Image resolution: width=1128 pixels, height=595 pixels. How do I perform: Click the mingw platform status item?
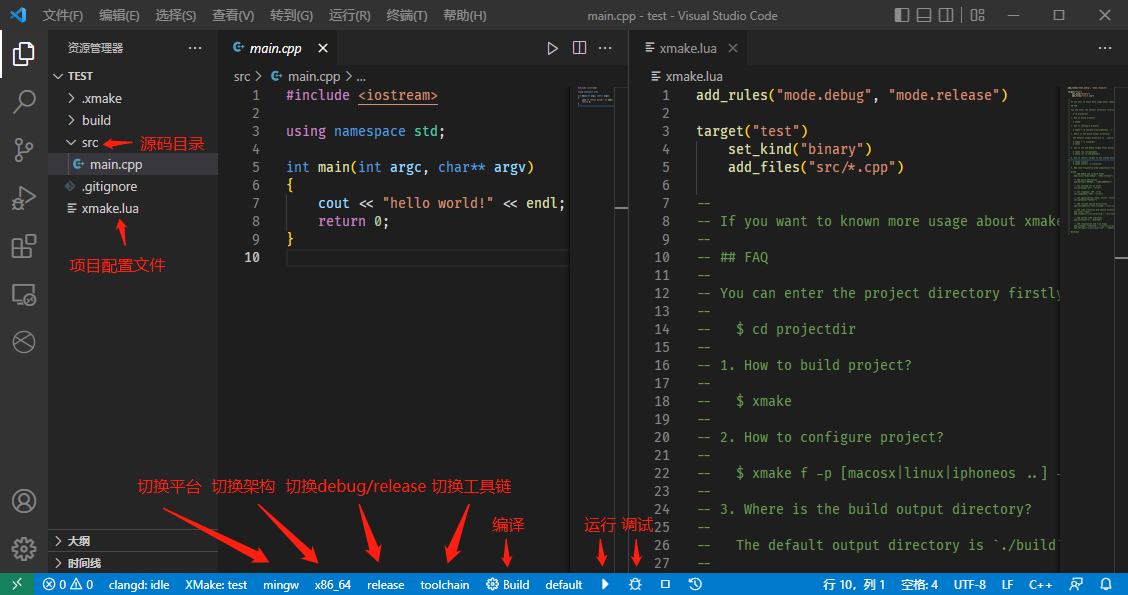280,584
